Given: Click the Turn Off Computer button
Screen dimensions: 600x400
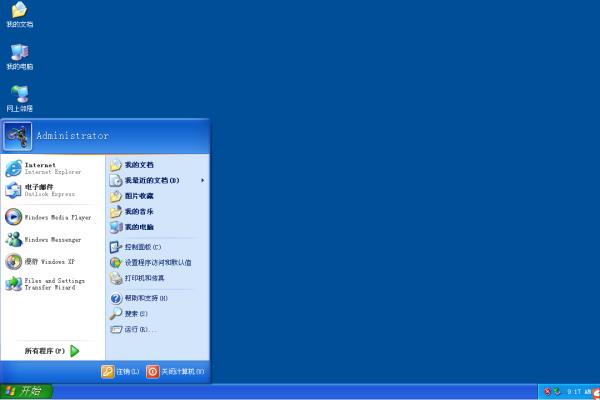Looking at the screenshot, I should tap(176, 371).
